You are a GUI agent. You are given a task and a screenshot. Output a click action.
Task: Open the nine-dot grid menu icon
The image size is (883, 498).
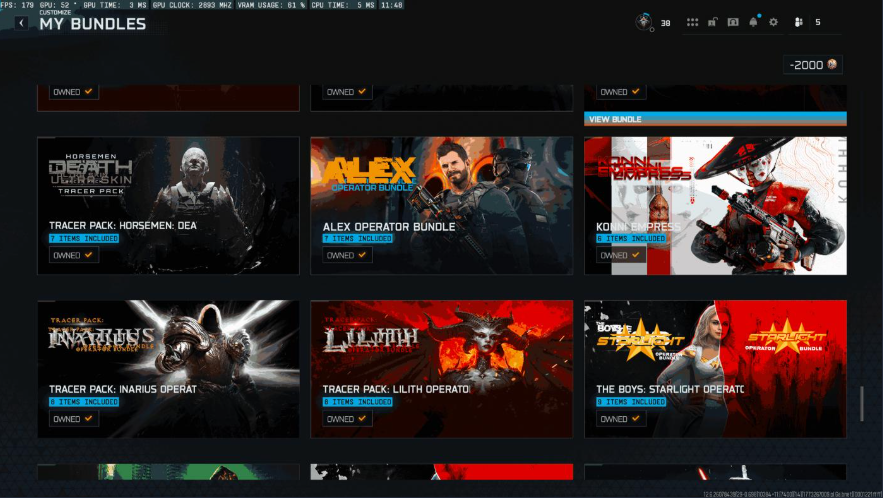692,22
